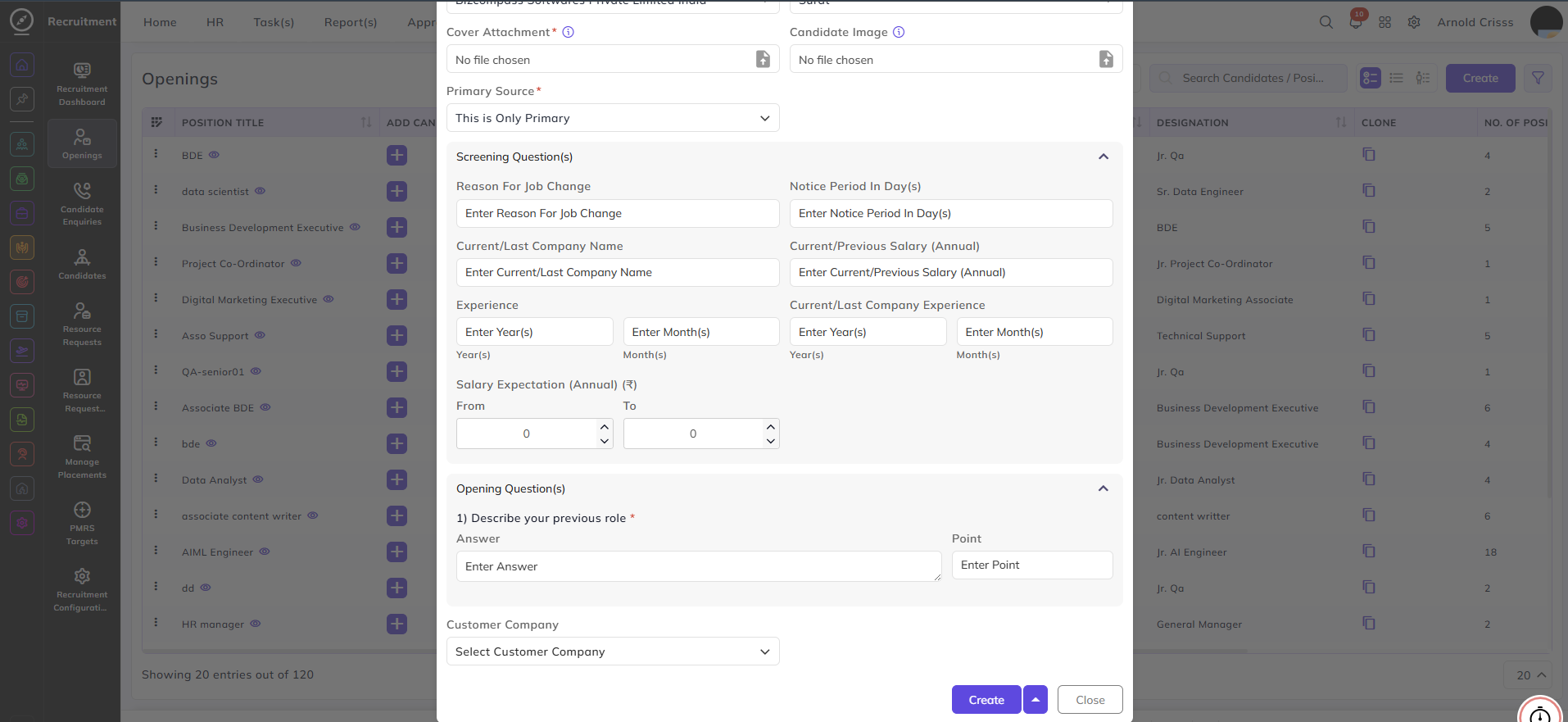Viewport: 1568px width, 722px height.
Task: Open the Report(s) menu
Action: (x=351, y=22)
